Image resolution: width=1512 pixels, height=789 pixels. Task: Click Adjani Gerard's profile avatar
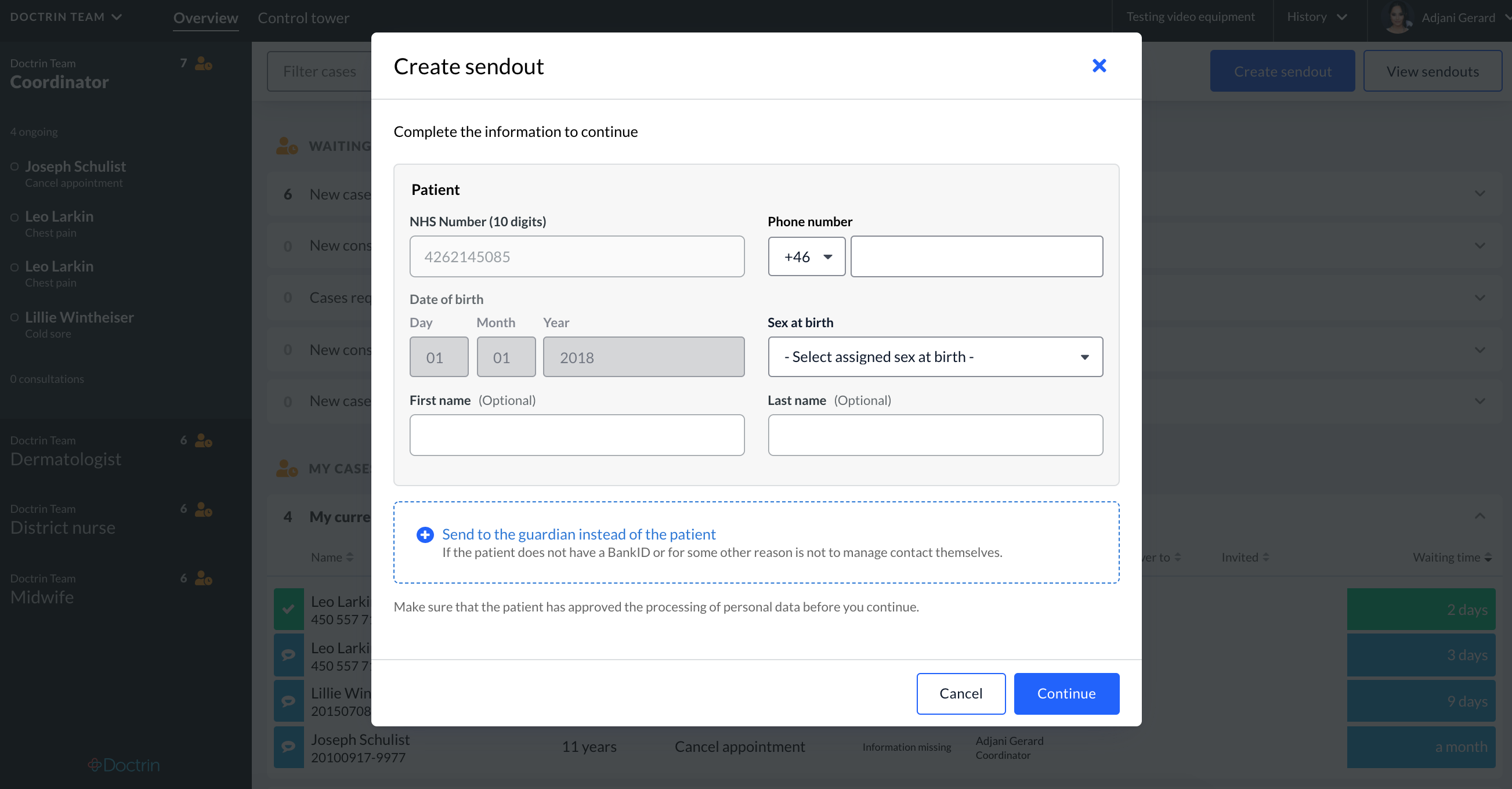pyautogui.click(x=1398, y=17)
